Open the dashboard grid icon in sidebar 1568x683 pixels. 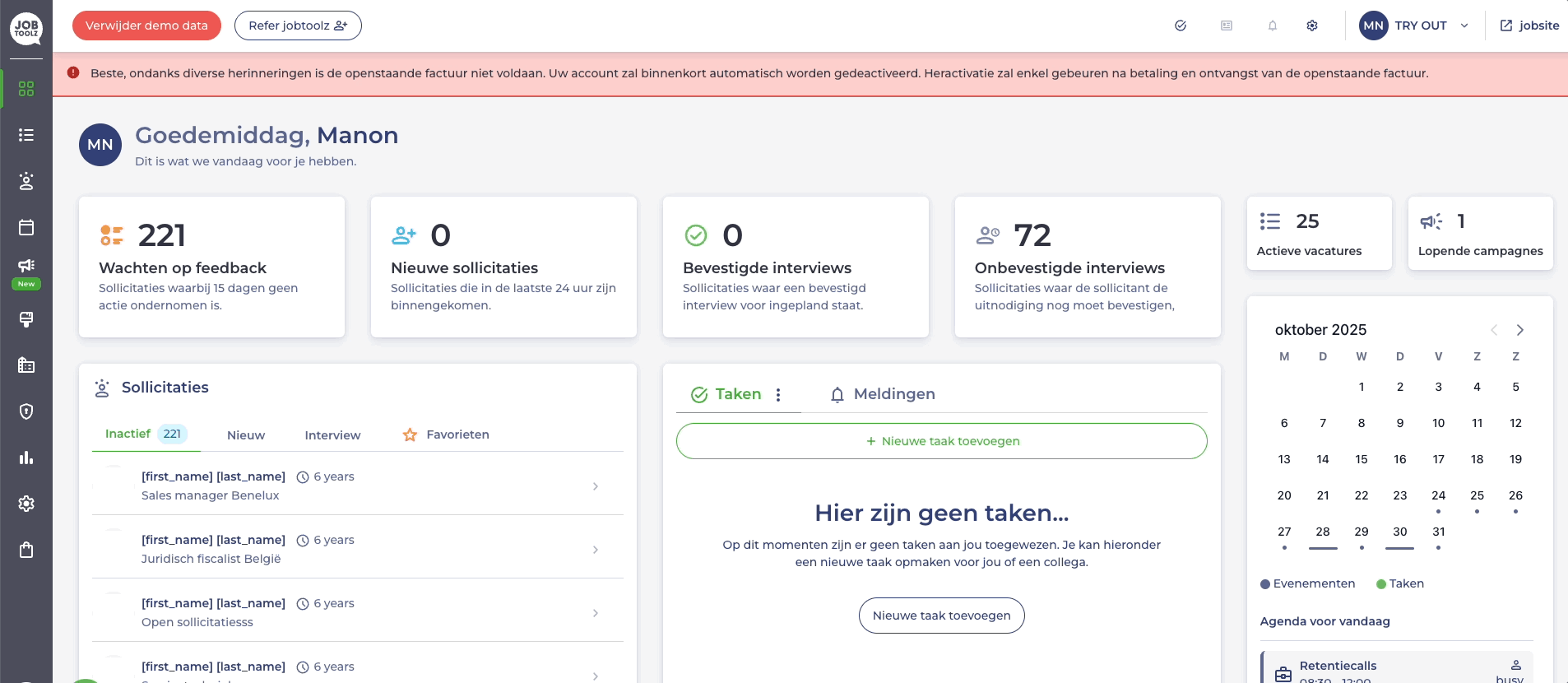pyautogui.click(x=26, y=89)
